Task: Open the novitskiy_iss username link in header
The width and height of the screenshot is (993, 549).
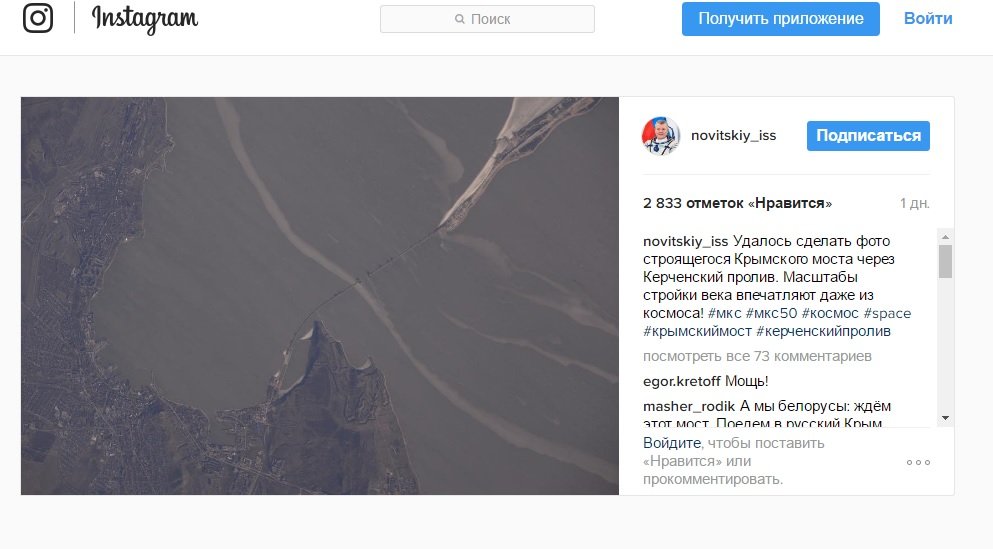Action: coord(733,136)
